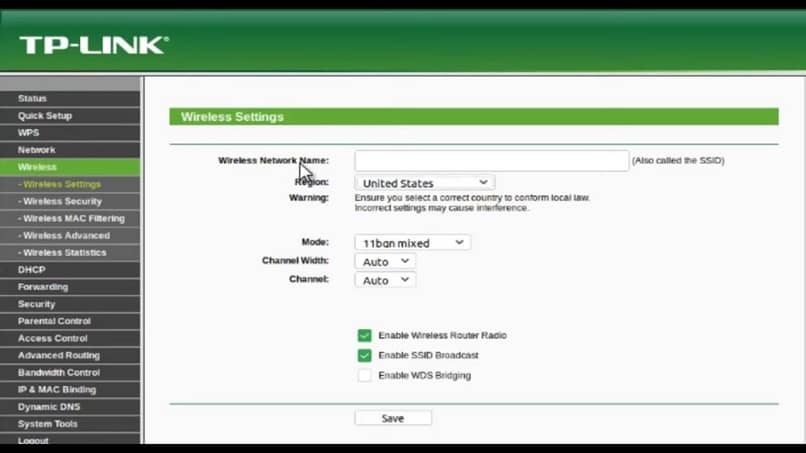The width and height of the screenshot is (806, 453).
Task: Click the "Enable Wireless Router Radio" label text
Action: [x=443, y=335]
